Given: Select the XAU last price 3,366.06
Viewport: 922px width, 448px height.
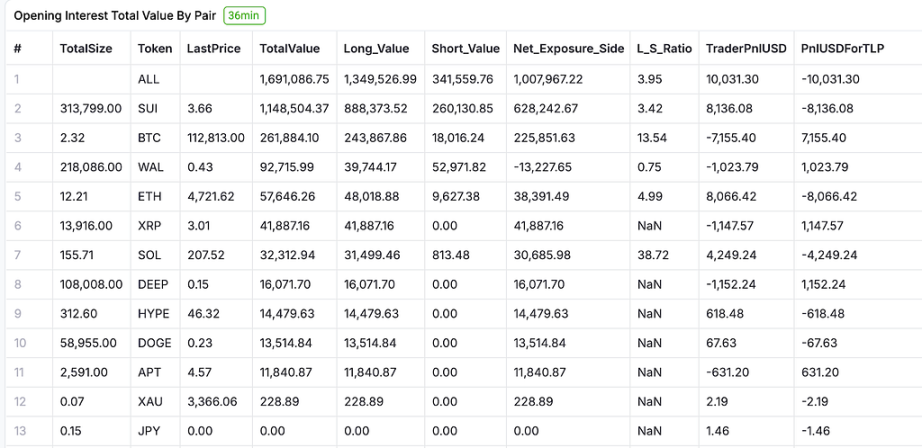Looking at the screenshot, I should coord(213,400).
